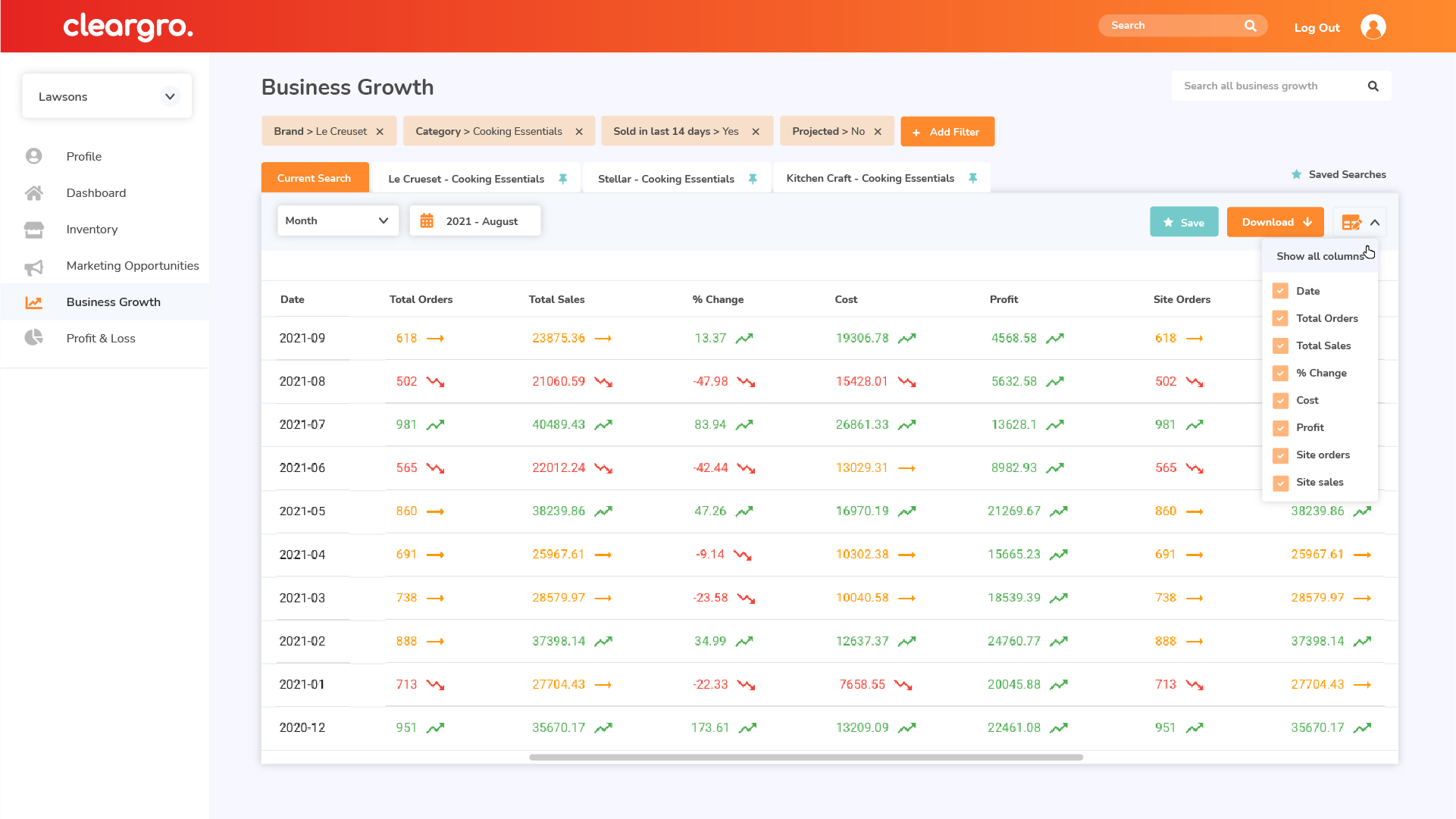
Task: Click the top search magnifier icon
Action: pos(1250,26)
